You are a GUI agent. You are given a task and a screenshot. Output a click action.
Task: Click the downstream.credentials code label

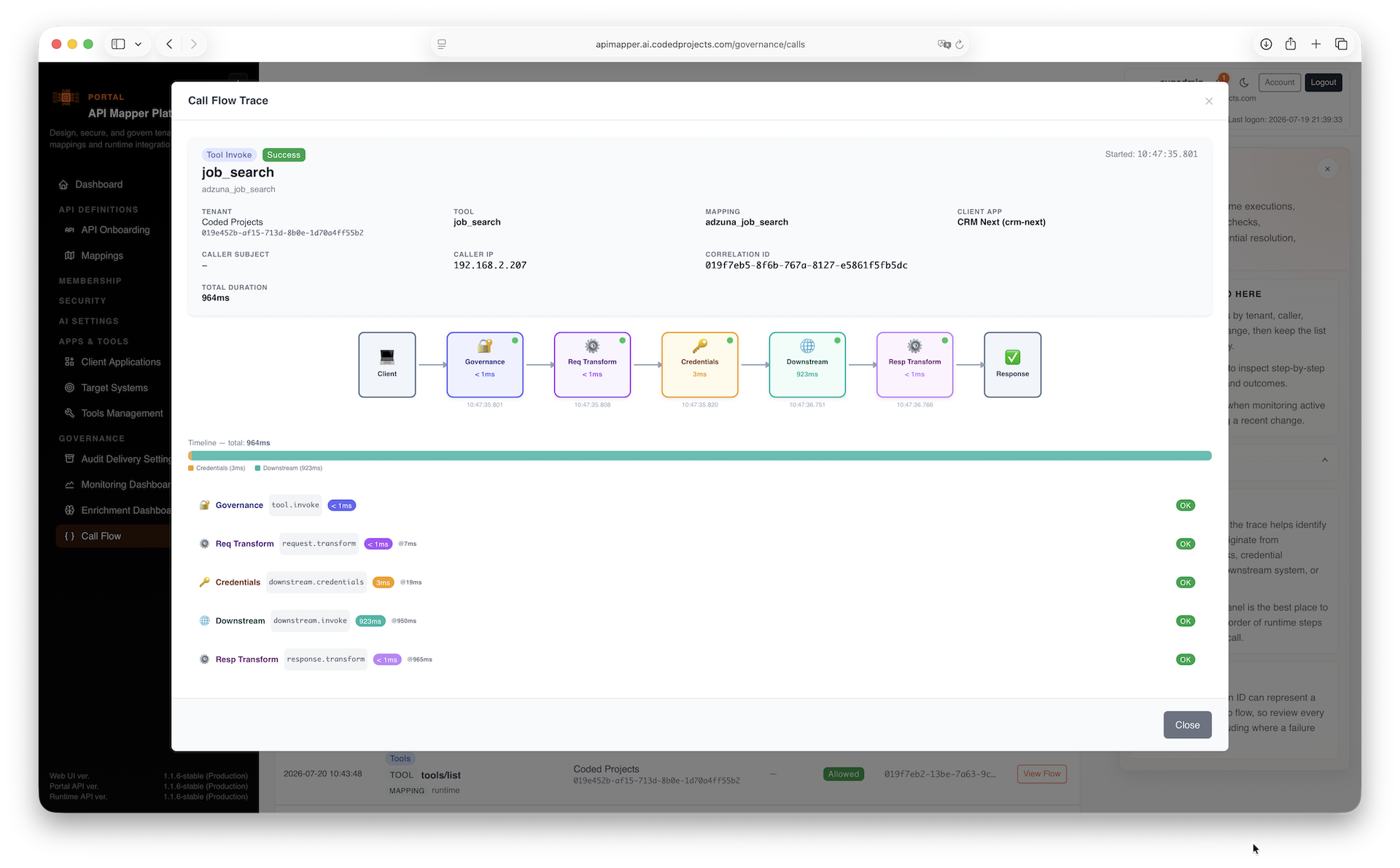(x=316, y=582)
